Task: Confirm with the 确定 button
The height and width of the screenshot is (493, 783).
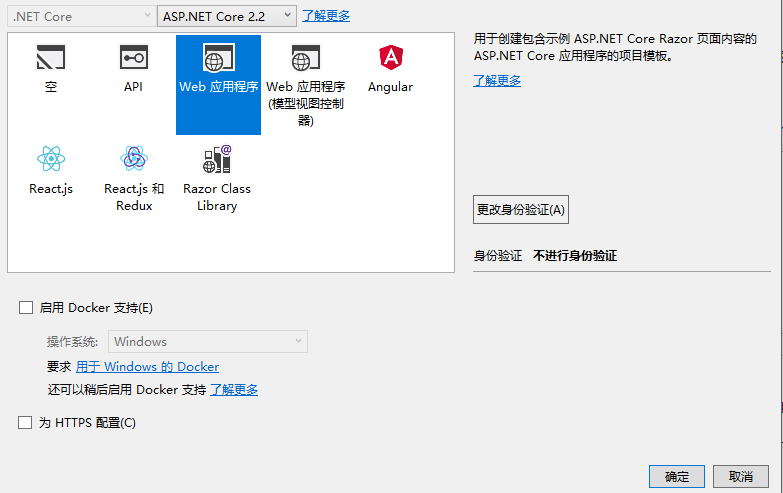Action: pos(677,477)
